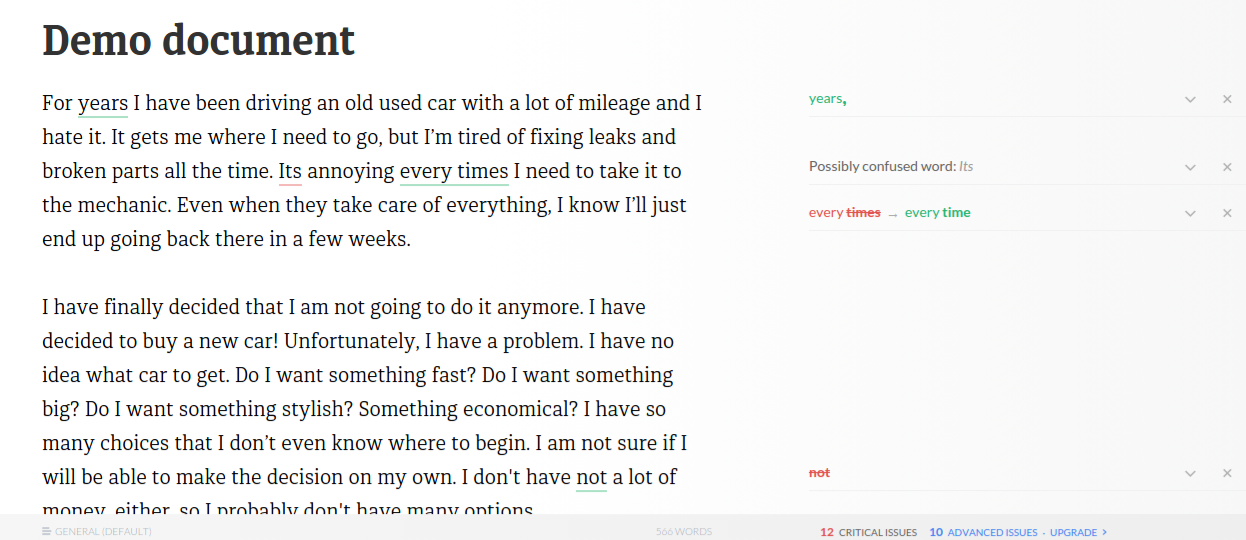1246x540 pixels.
Task: Expand the "not" suggestion card chevron
Action: [1190, 473]
